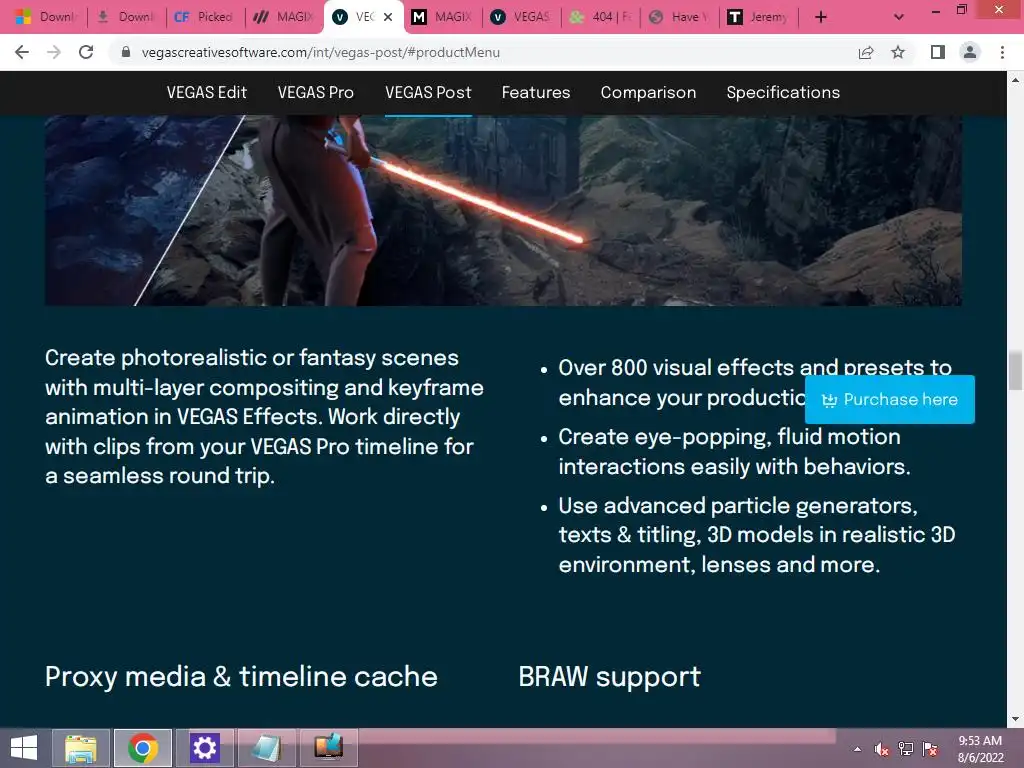This screenshot has height=768, width=1024.
Task: Switch to the inactive VEGAS tab
Action: click(x=520, y=17)
